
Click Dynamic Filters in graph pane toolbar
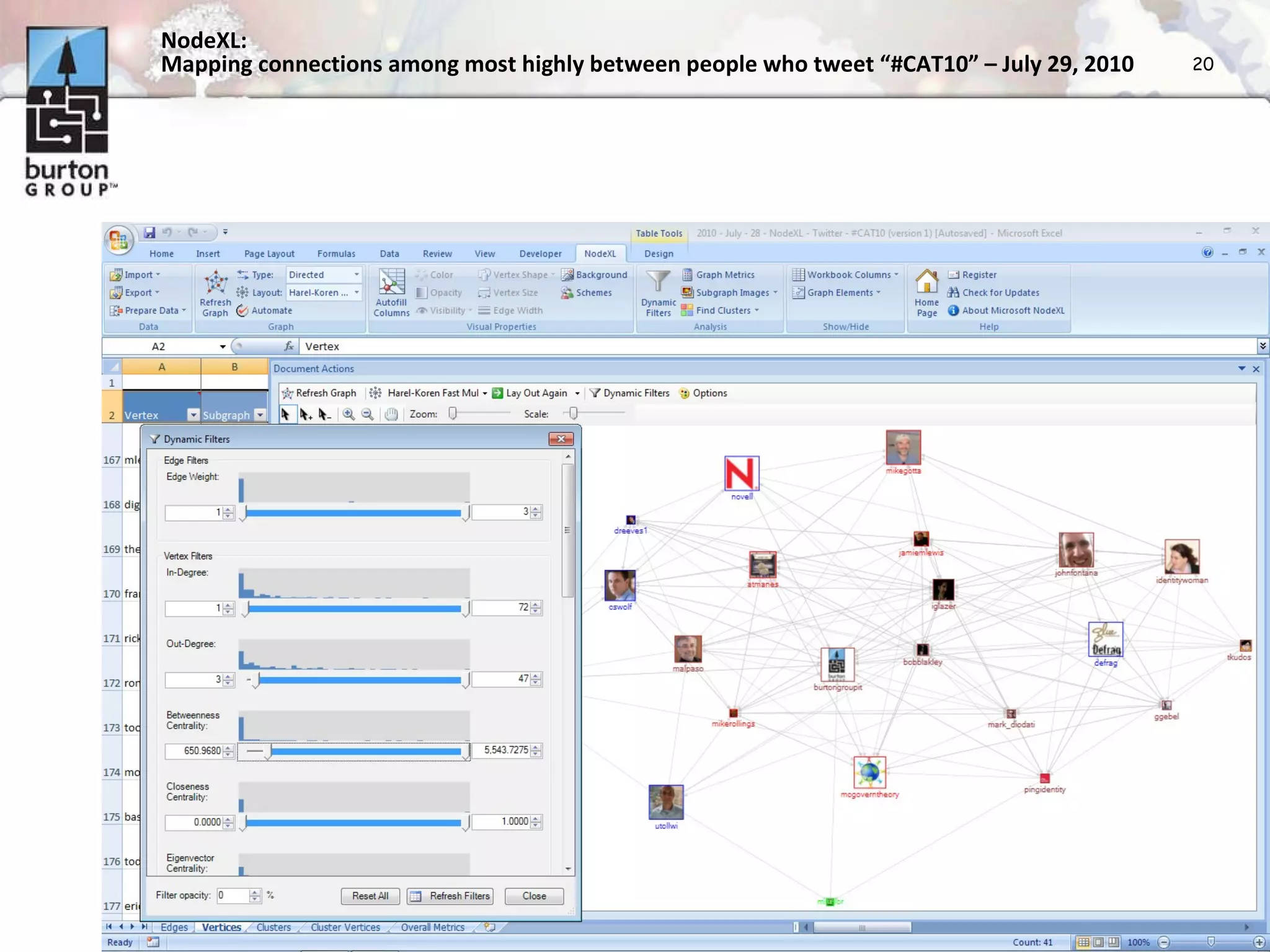click(x=629, y=393)
